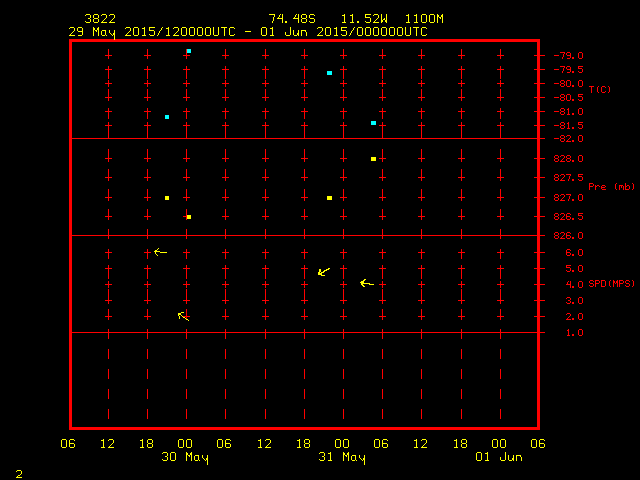Click yellow pressure point at 828.0 mb
Viewport: 640px width, 480px height.
pos(373,159)
